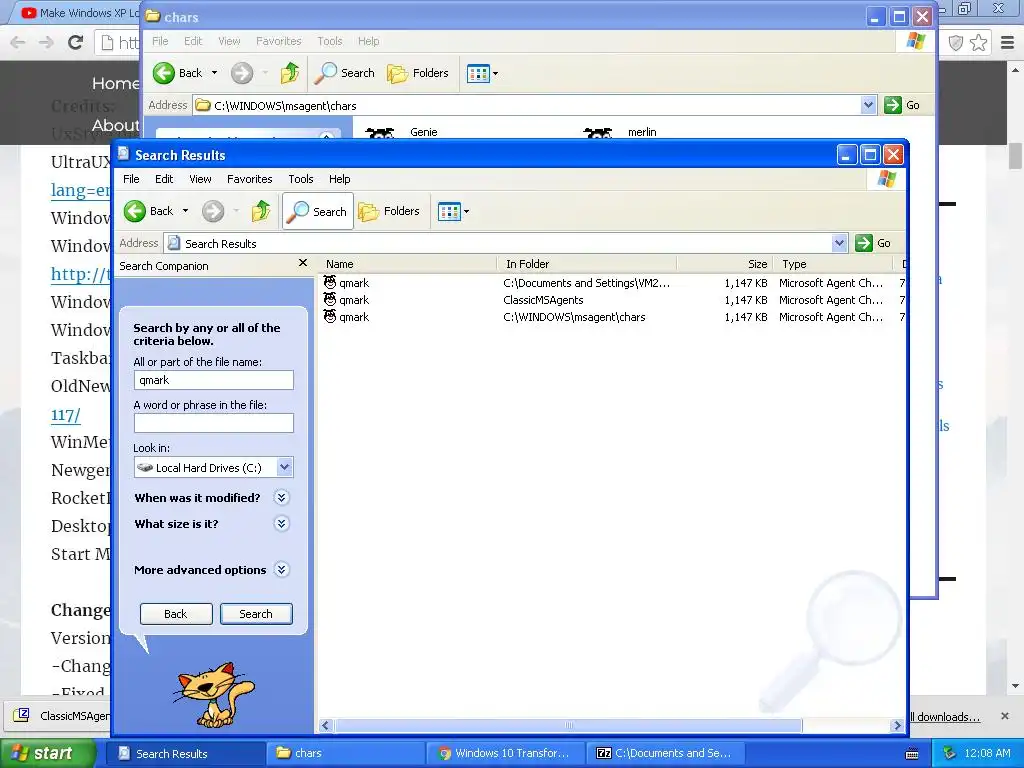This screenshot has height=768, width=1024.
Task: Click results horizontal scrollbar left arrow
Action: click(x=326, y=726)
